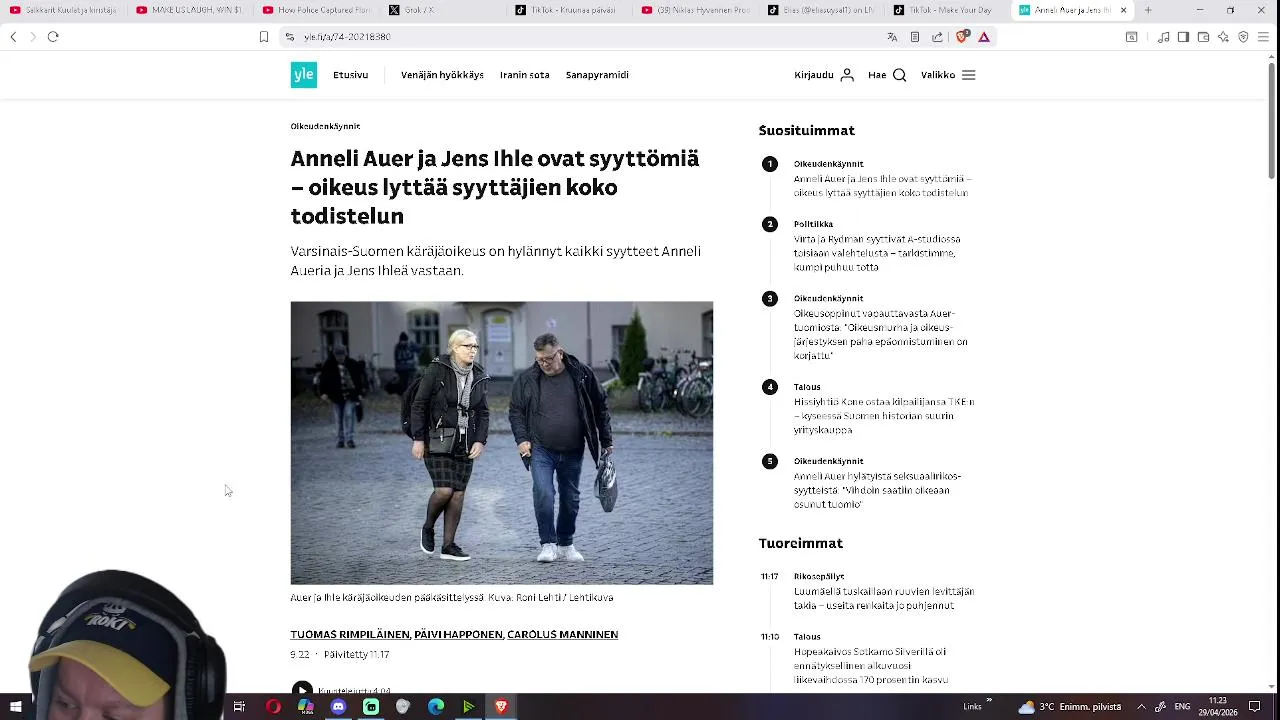The image size is (1280, 720).
Task: Open weather widget showing 3°C
Action: (x=1070, y=707)
